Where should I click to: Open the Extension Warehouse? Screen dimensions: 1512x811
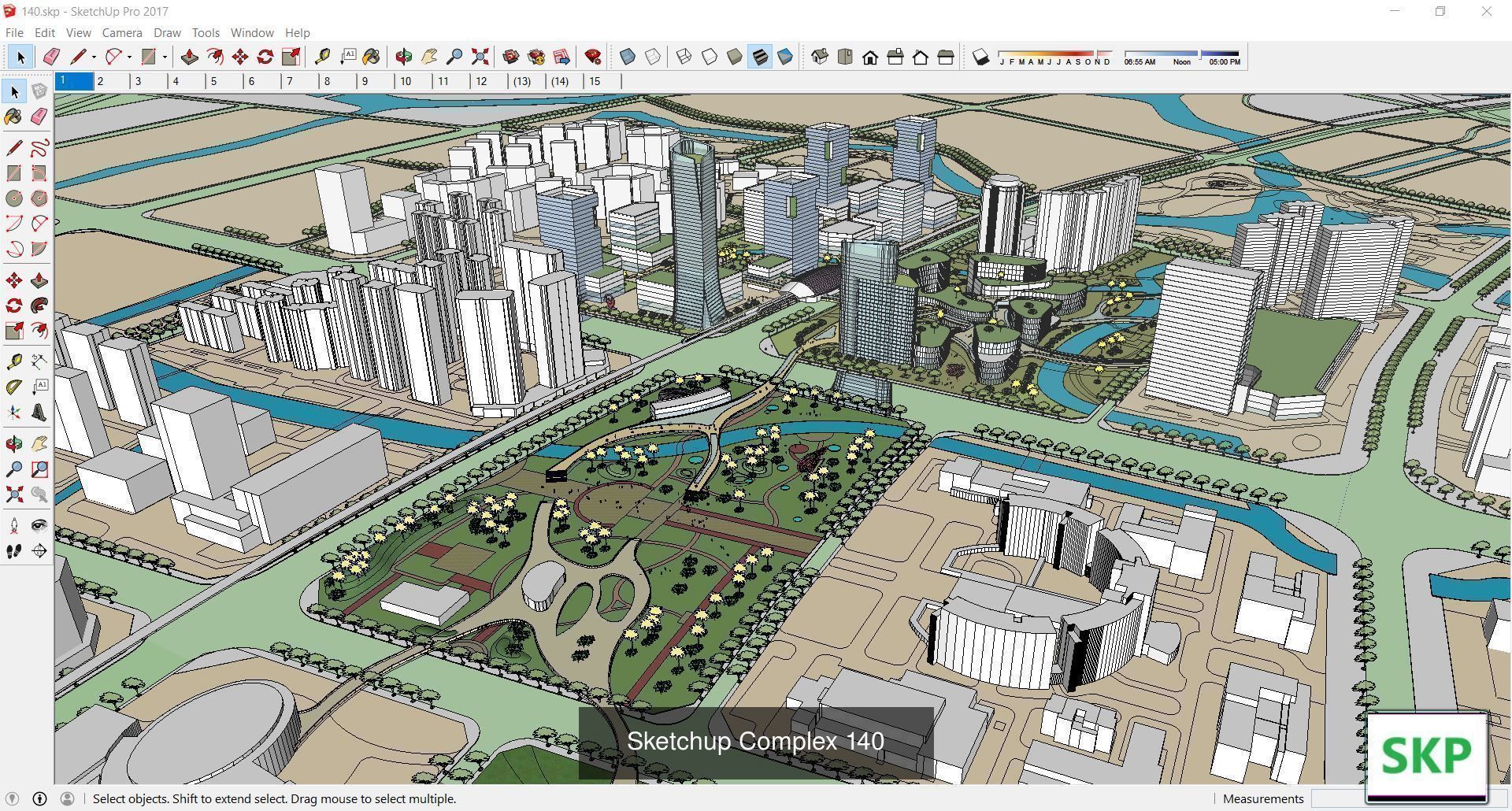(536, 57)
